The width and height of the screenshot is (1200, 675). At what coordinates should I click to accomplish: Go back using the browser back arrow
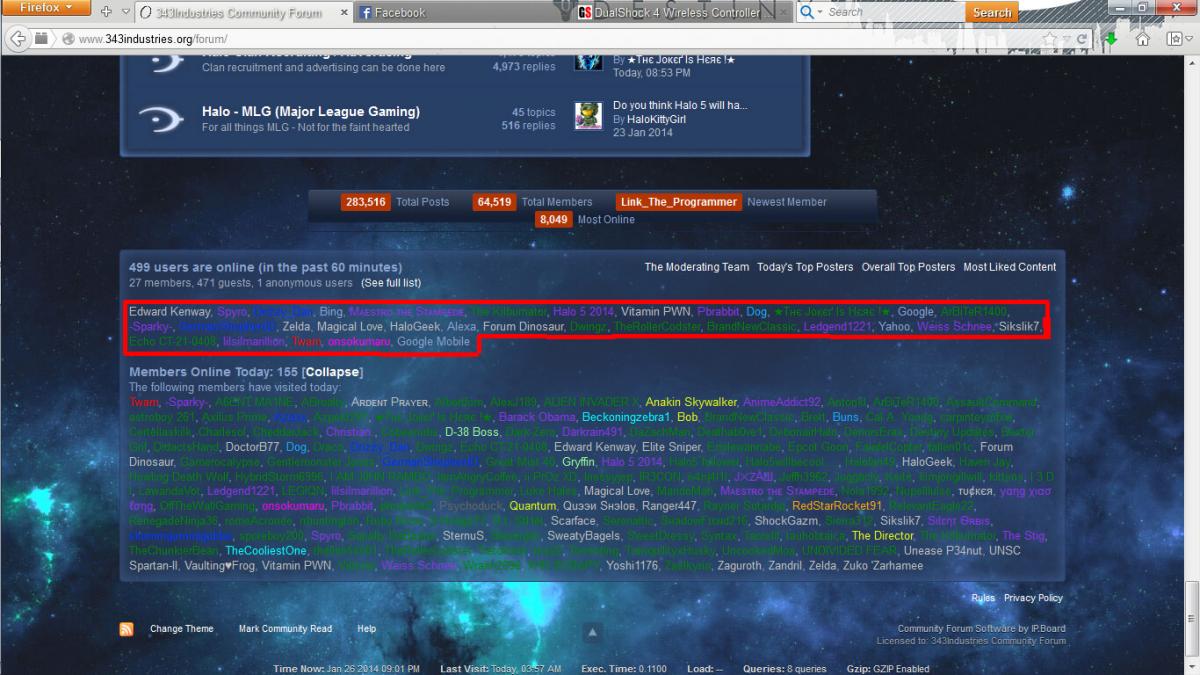(x=17, y=39)
